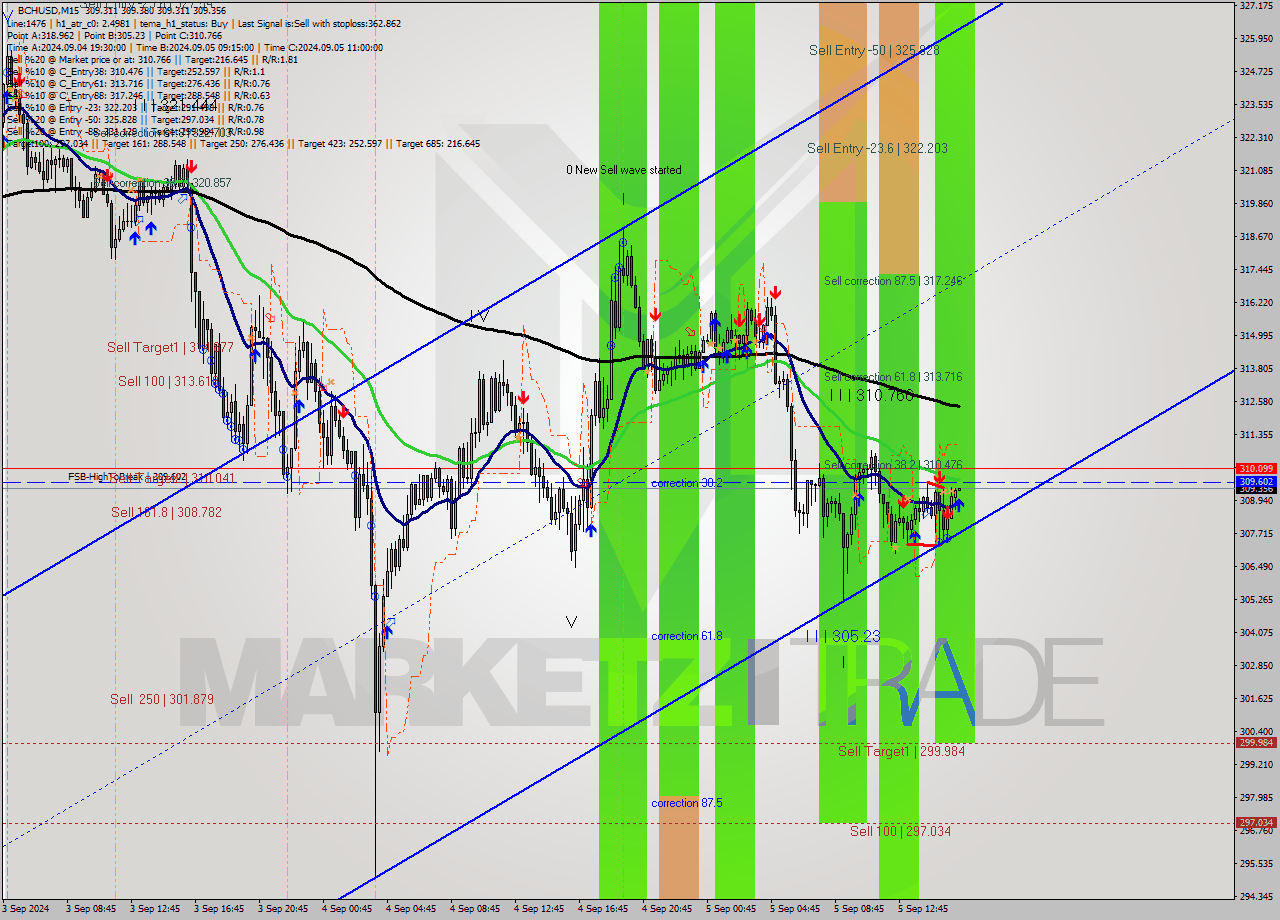This screenshot has height=920, width=1280.
Task: Click the '5 Sep 08:45' time label
Action: click(860, 909)
